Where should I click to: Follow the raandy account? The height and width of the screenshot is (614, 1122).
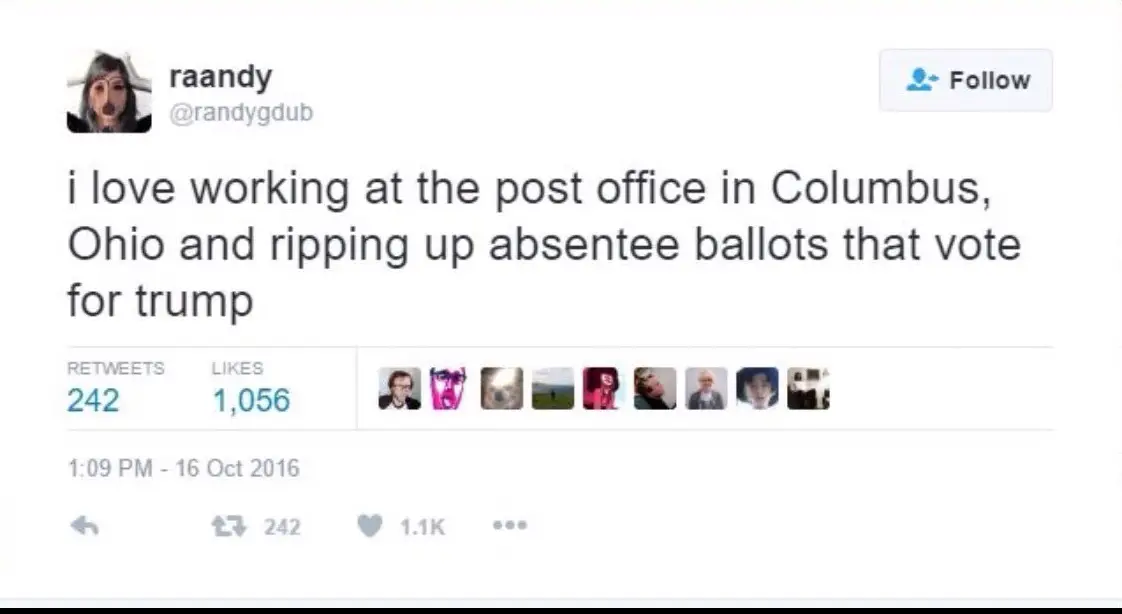click(966, 80)
